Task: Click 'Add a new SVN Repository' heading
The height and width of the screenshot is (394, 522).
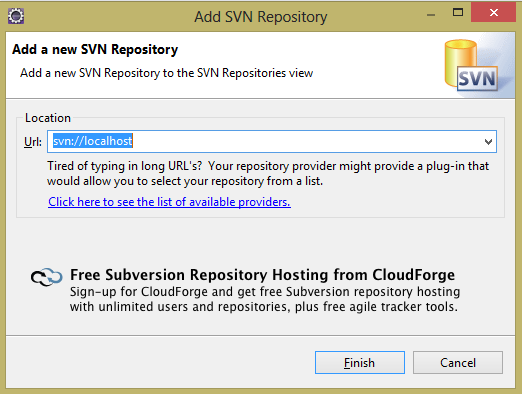Action: click(x=95, y=50)
